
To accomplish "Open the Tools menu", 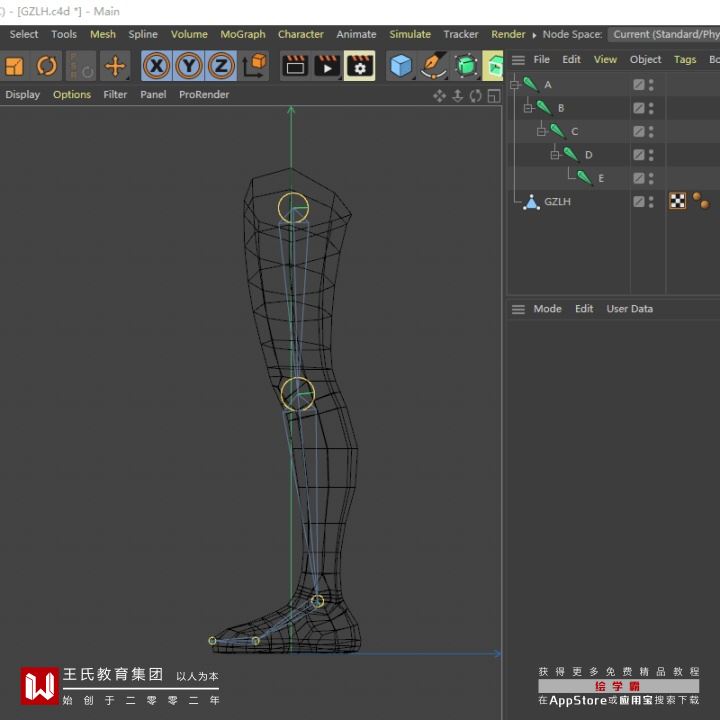I will click(x=64, y=34).
